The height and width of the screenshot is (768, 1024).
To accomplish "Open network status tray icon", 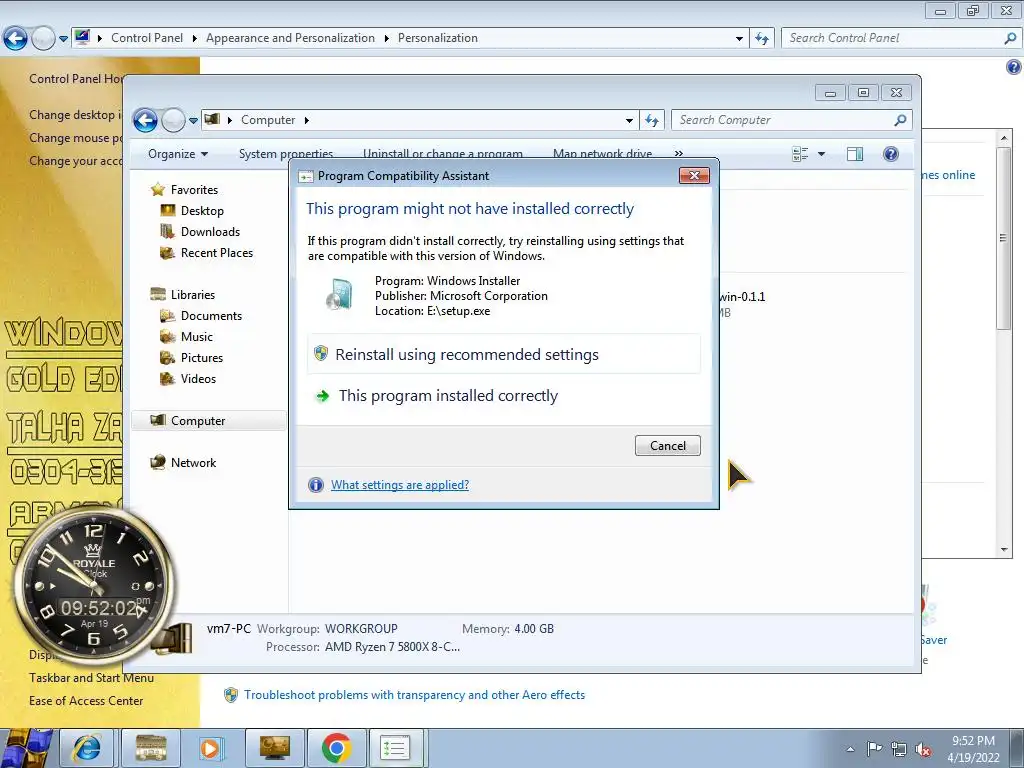I will [899, 749].
